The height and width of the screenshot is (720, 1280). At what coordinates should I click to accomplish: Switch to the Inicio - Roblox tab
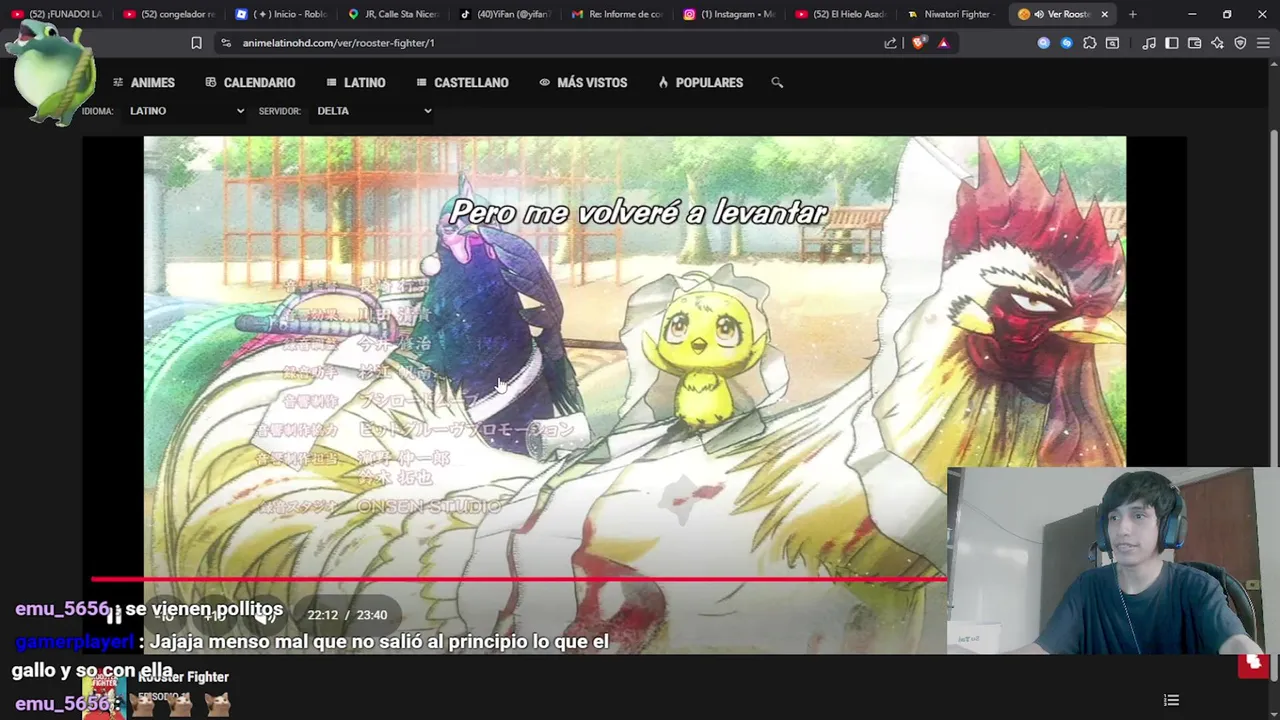tap(282, 14)
